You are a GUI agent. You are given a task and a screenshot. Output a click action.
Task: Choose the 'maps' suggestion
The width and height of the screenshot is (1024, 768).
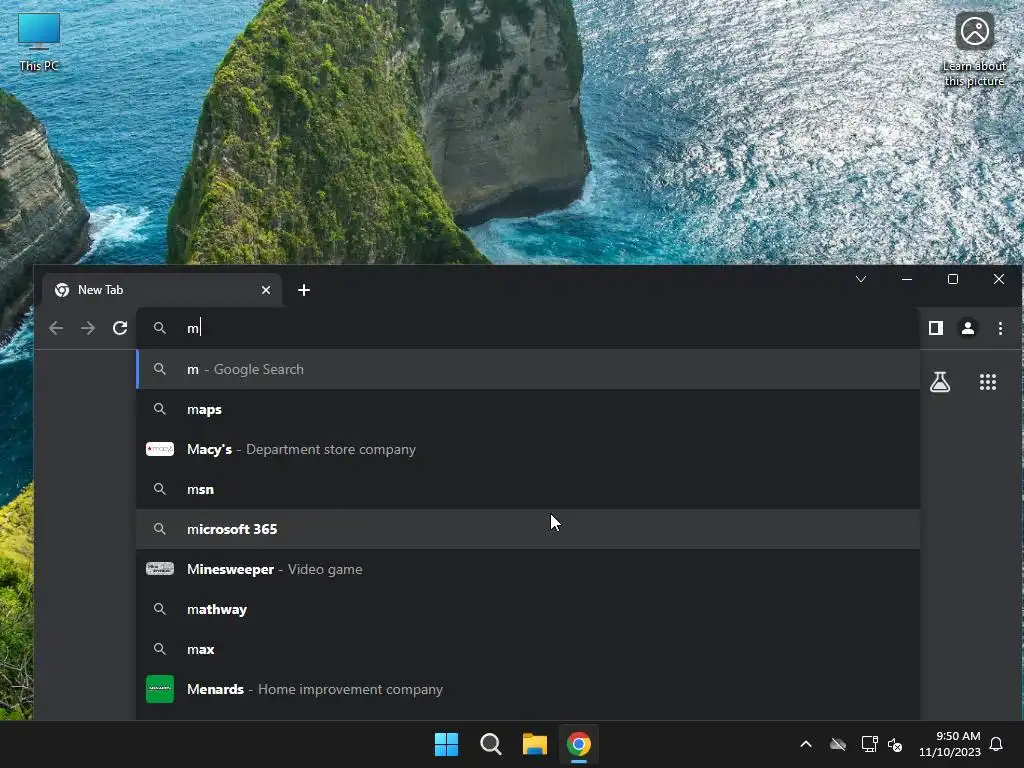(x=528, y=409)
